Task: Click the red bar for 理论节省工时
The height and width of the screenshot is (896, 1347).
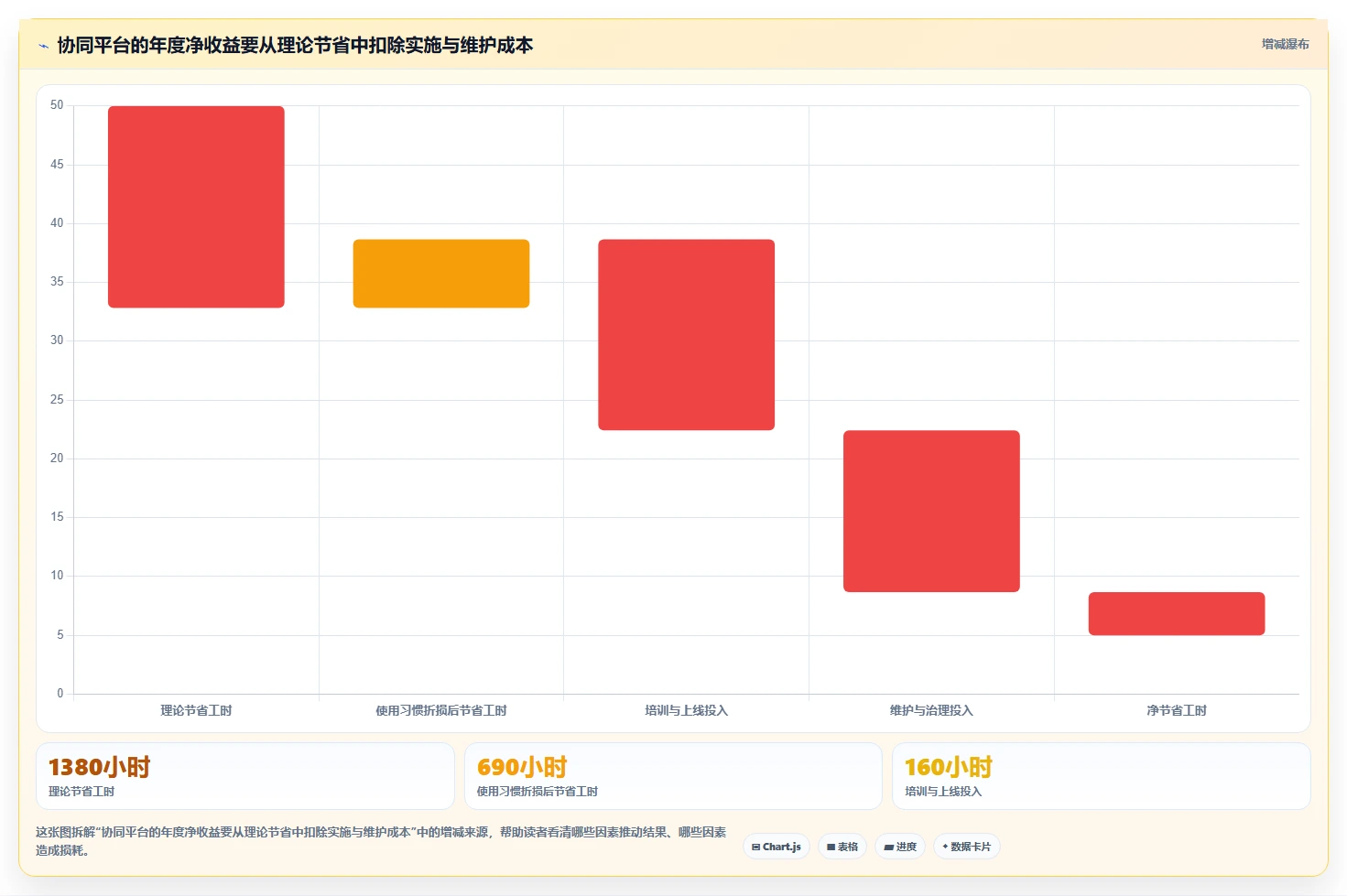Action: coord(196,207)
